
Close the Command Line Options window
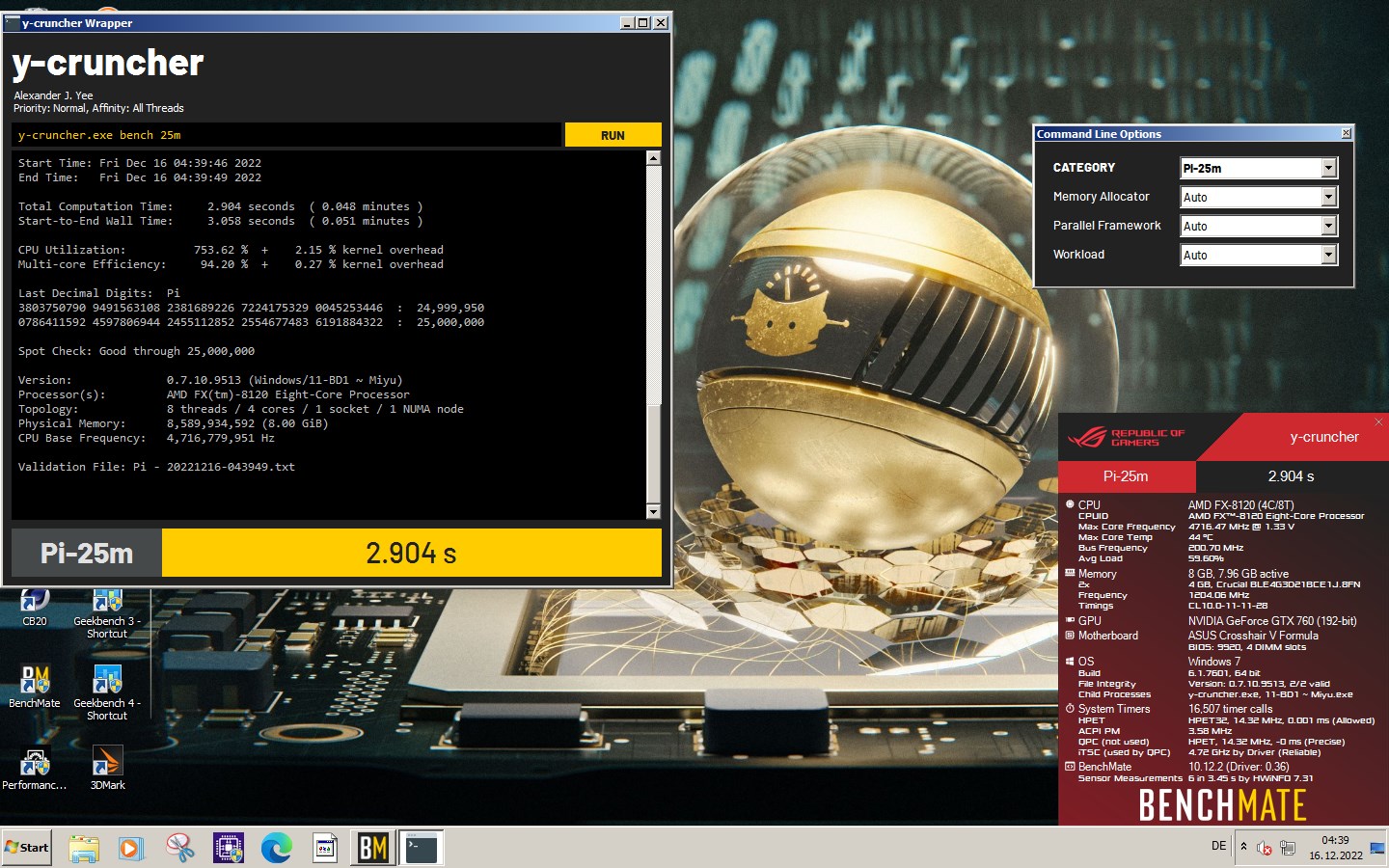[1347, 133]
